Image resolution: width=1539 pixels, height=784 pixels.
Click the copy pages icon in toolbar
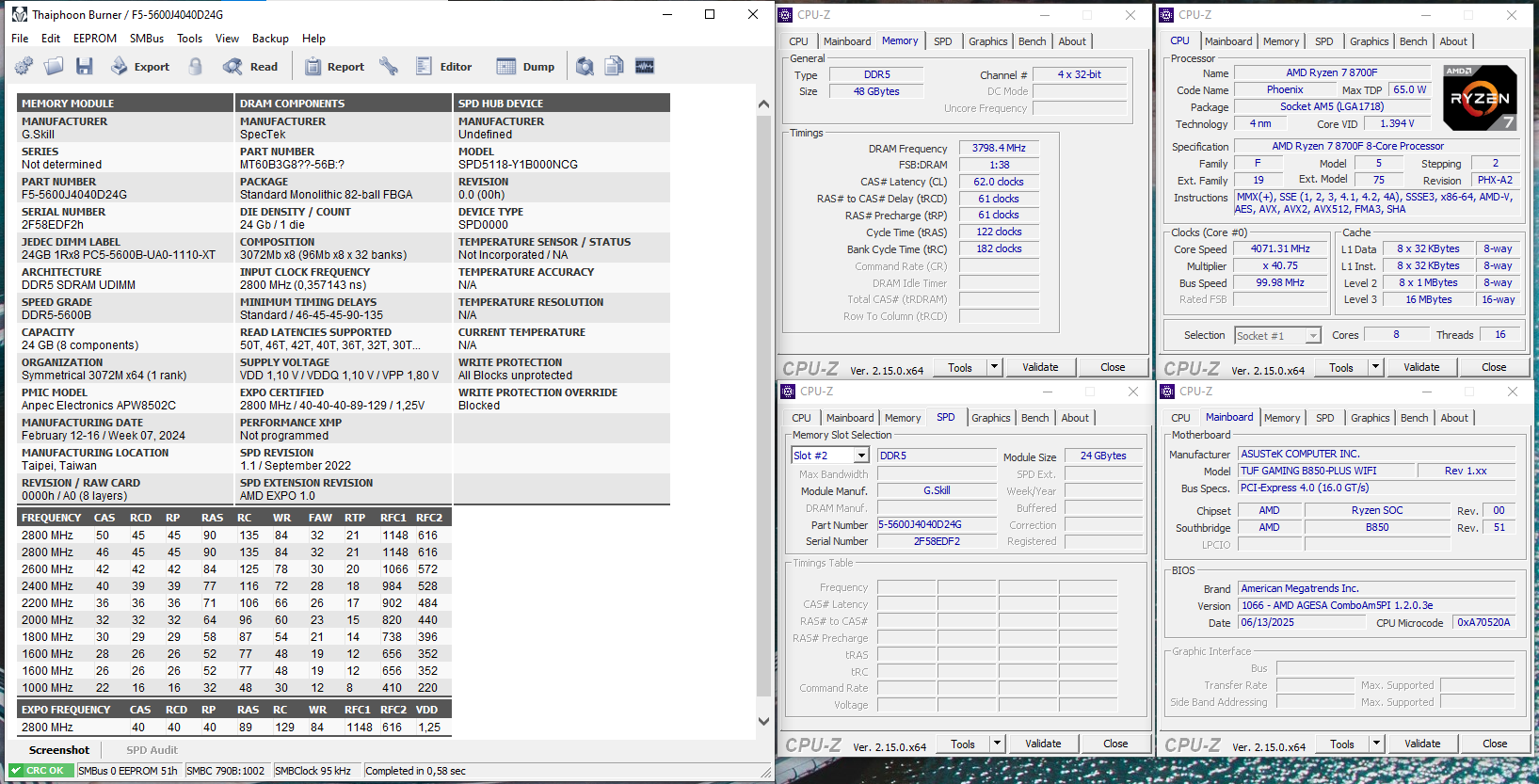pos(614,66)
